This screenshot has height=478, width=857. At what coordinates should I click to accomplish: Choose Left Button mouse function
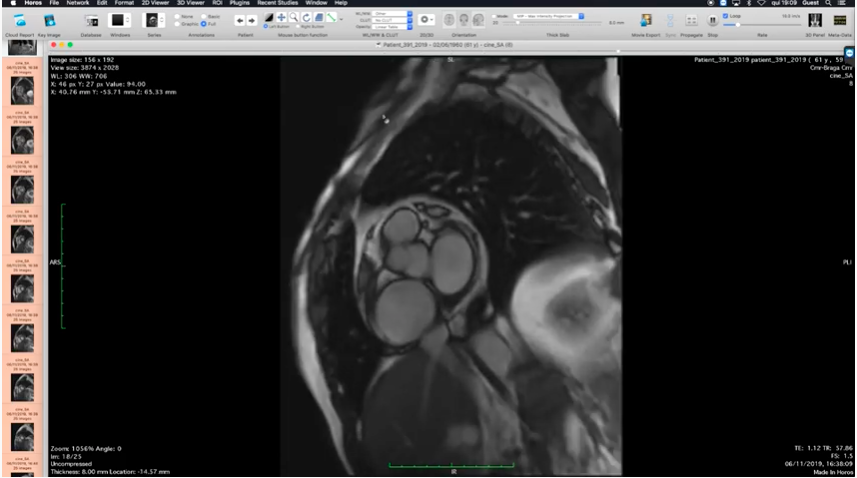point(266,26)
